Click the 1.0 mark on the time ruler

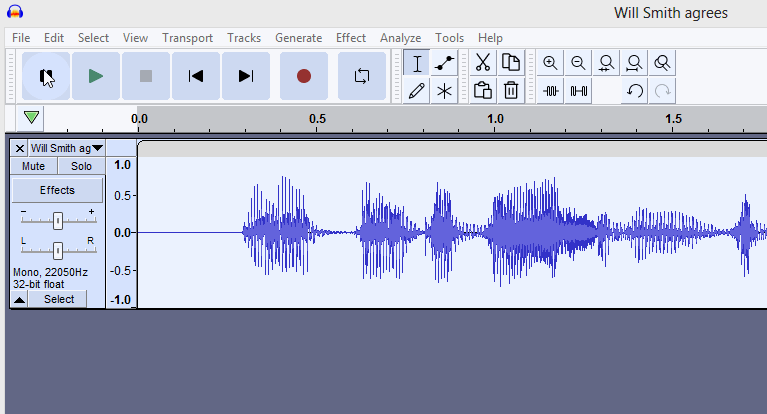[495, 119]
